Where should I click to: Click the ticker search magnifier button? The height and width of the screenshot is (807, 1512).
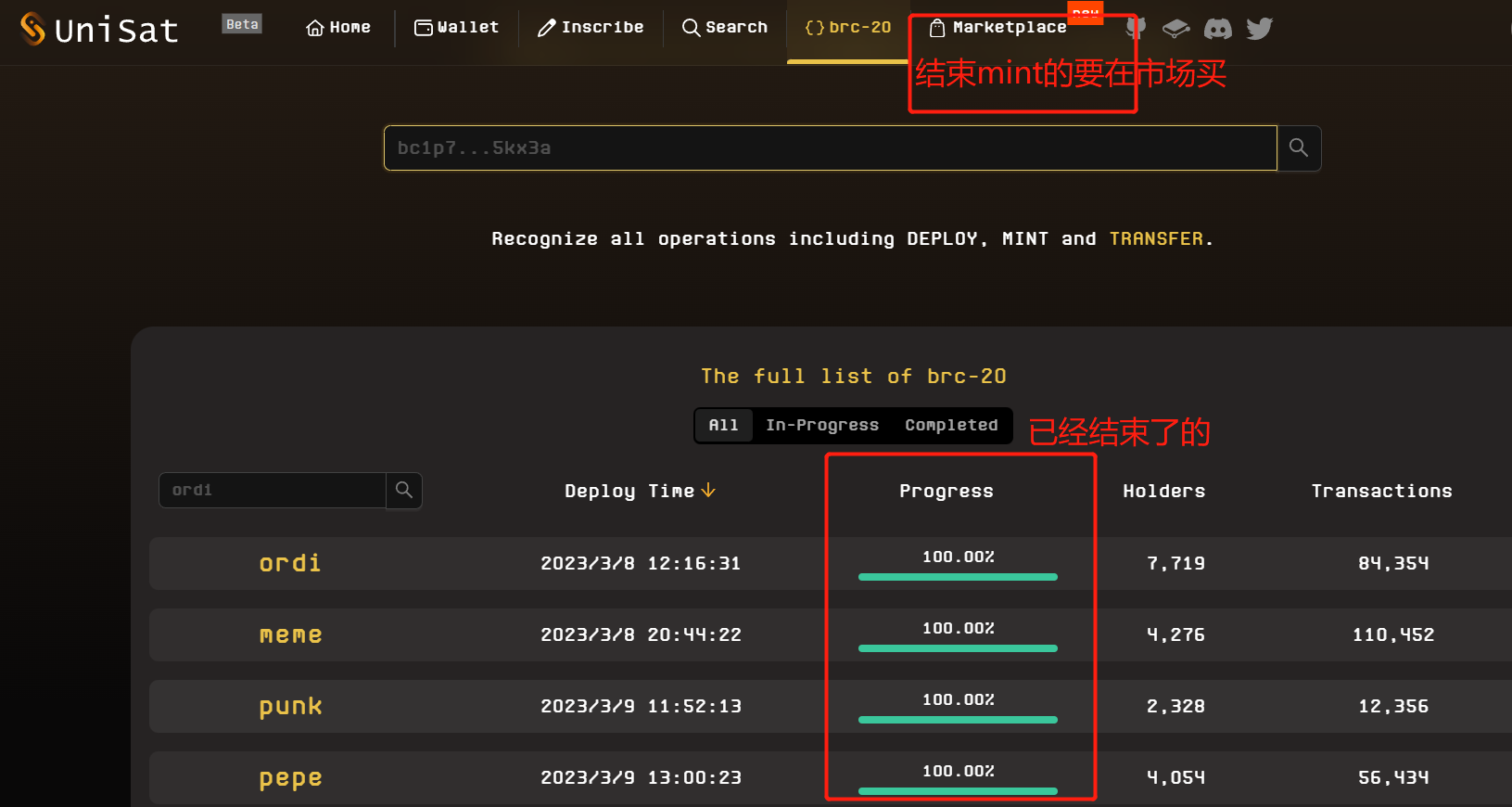tap(404, 490)
